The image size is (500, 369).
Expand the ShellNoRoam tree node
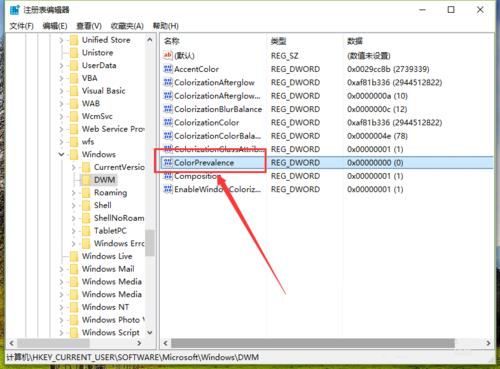(x=74, y=218)
